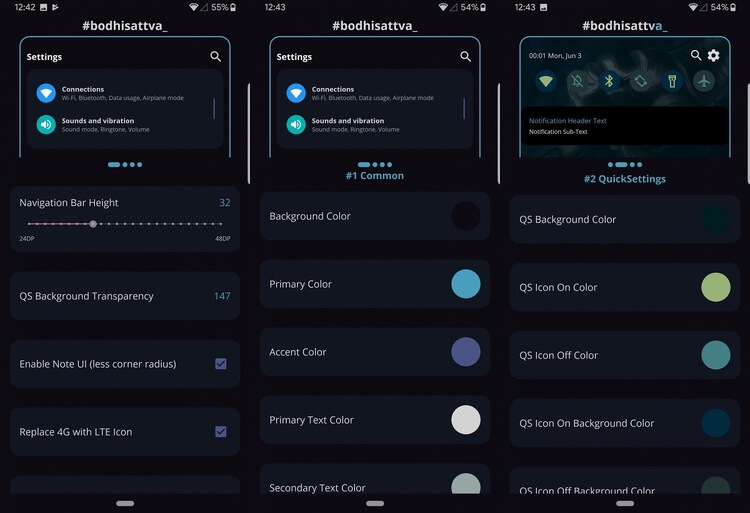
Task: Tap the muted bell quick settings tile
Action: 577,81
